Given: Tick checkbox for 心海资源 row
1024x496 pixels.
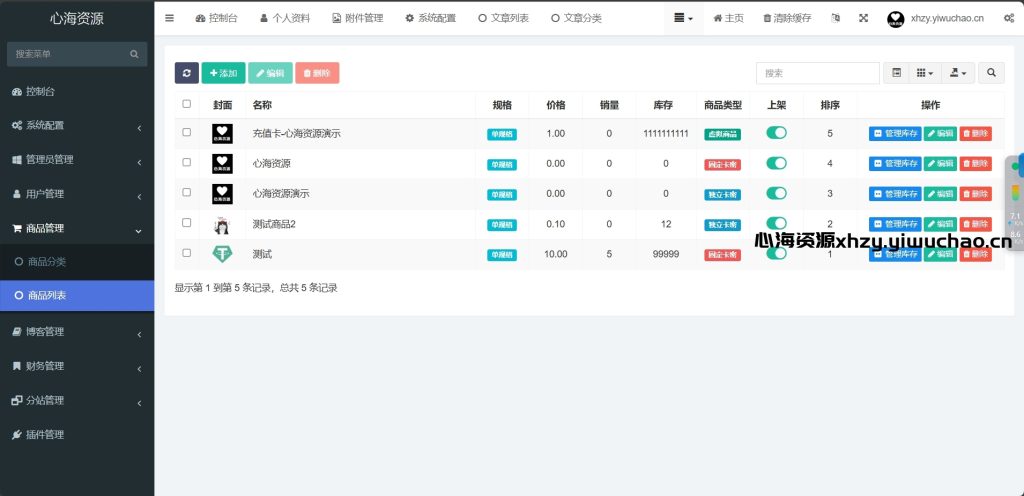Looking at the screenshot, I should 187,162.
